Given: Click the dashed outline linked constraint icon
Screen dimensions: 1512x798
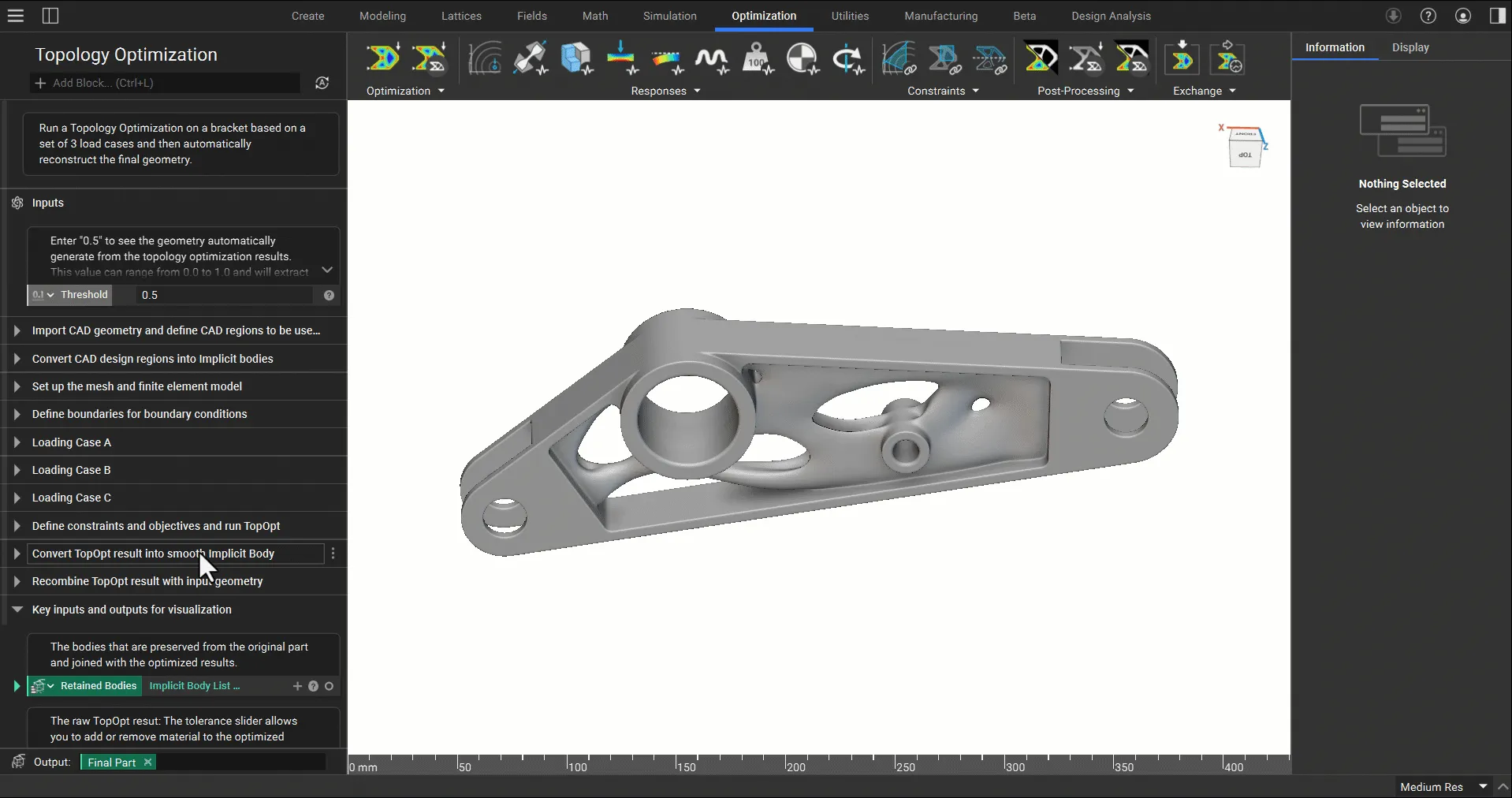Looking at the screenshot, I should point(990,58).
